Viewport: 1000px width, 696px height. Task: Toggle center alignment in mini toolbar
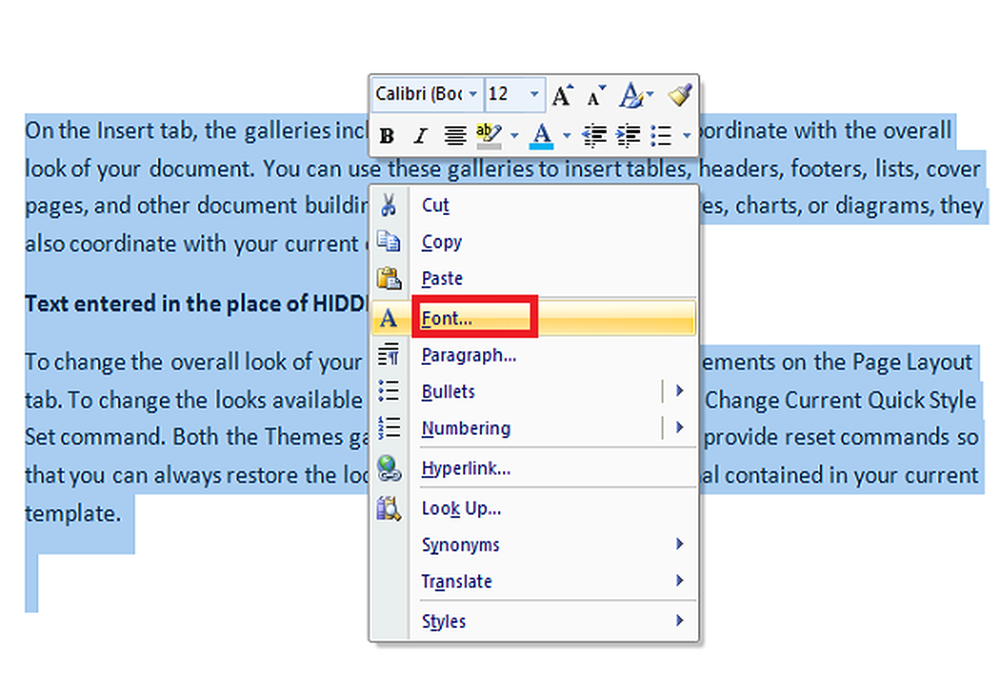coord(455,135)
